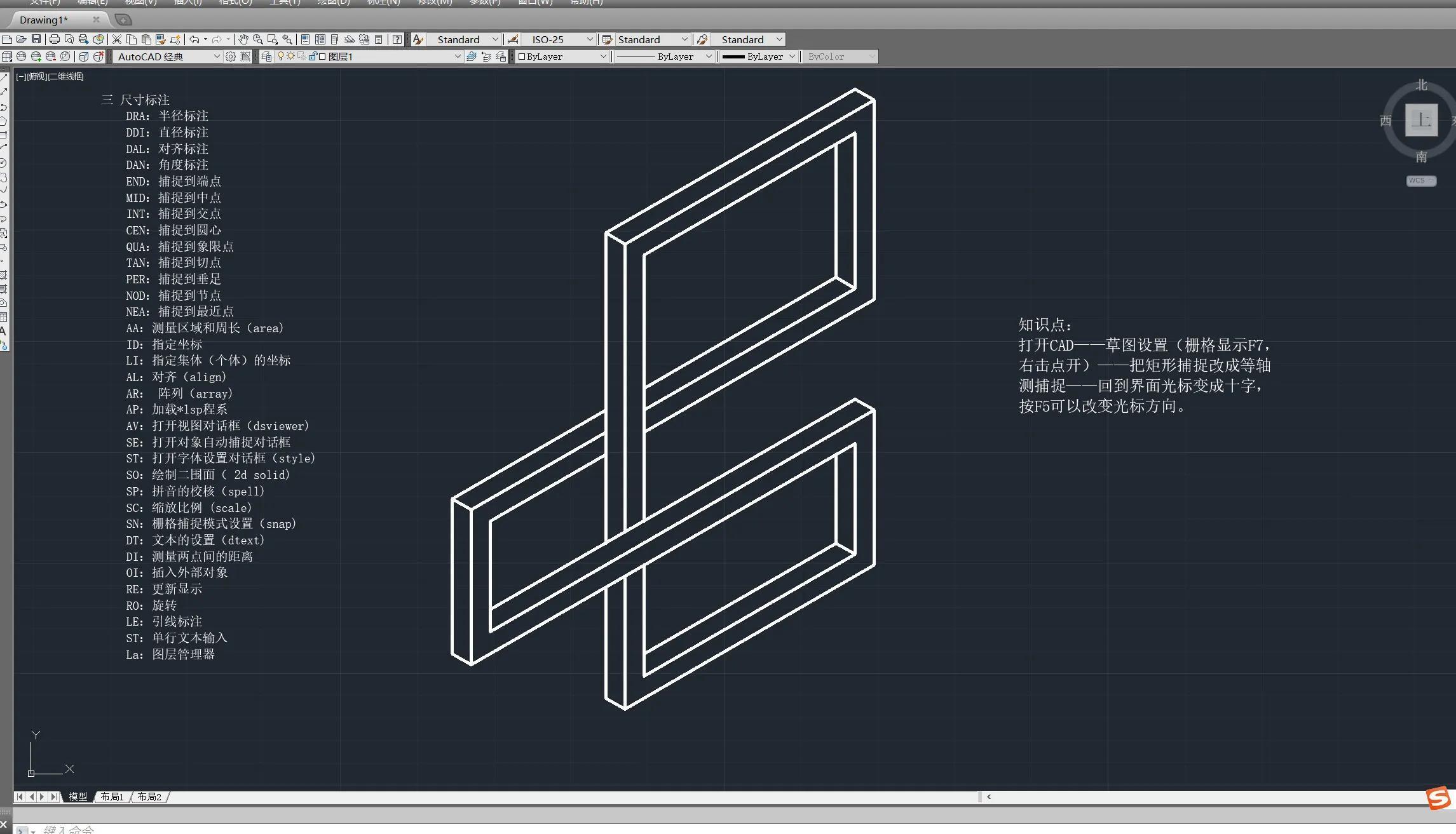This screenshot has height=834, width=1456.
Task: Click the Cut scissors icon
Action: pyautogui.click(x=117, y=39)
